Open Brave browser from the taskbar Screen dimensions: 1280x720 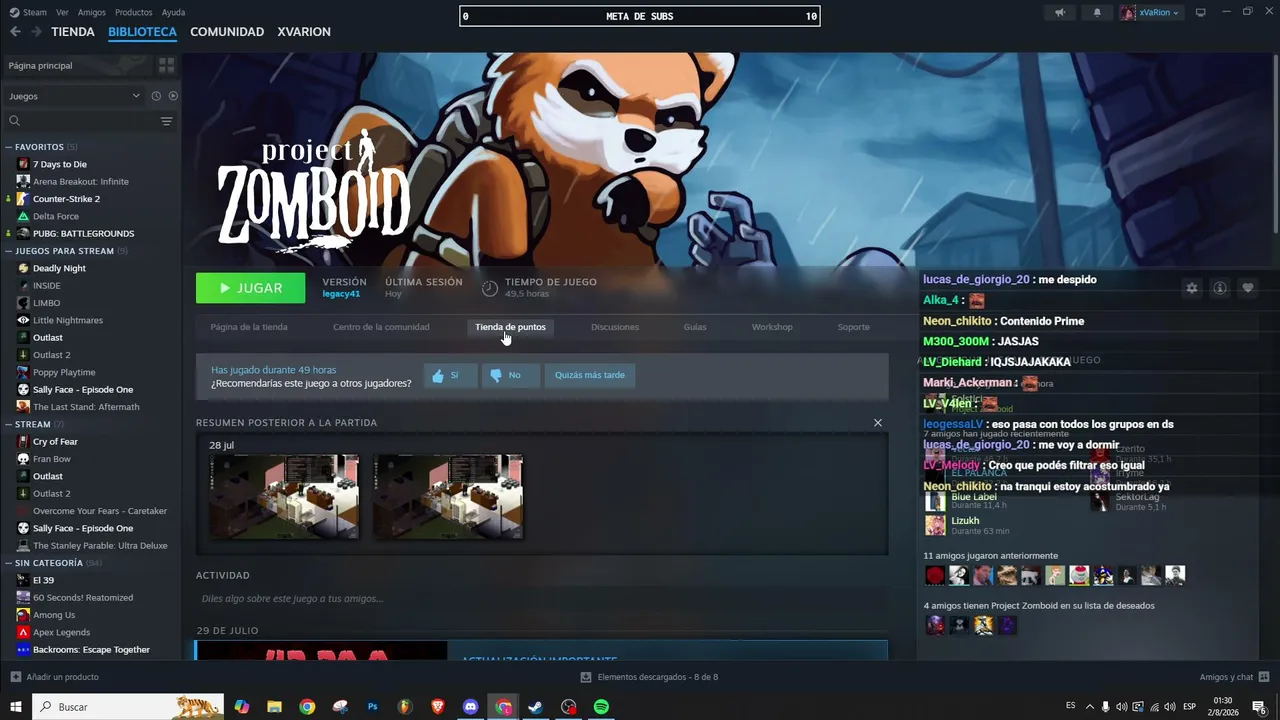438,707
